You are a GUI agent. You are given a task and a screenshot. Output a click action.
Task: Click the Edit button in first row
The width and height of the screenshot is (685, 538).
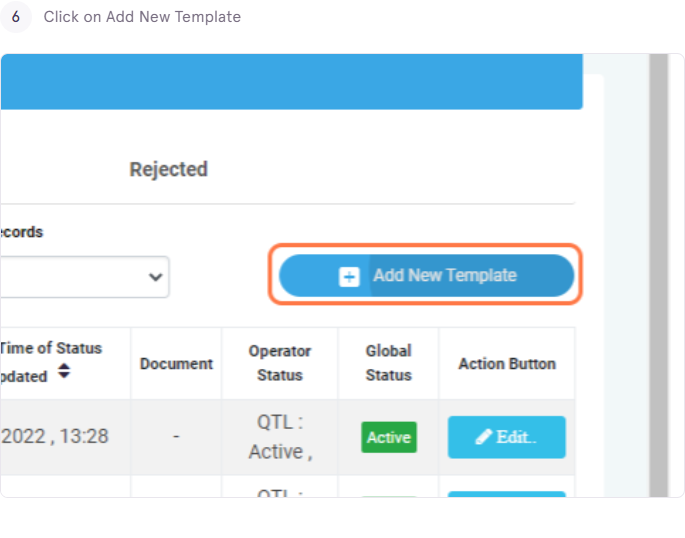click(507, 437)
